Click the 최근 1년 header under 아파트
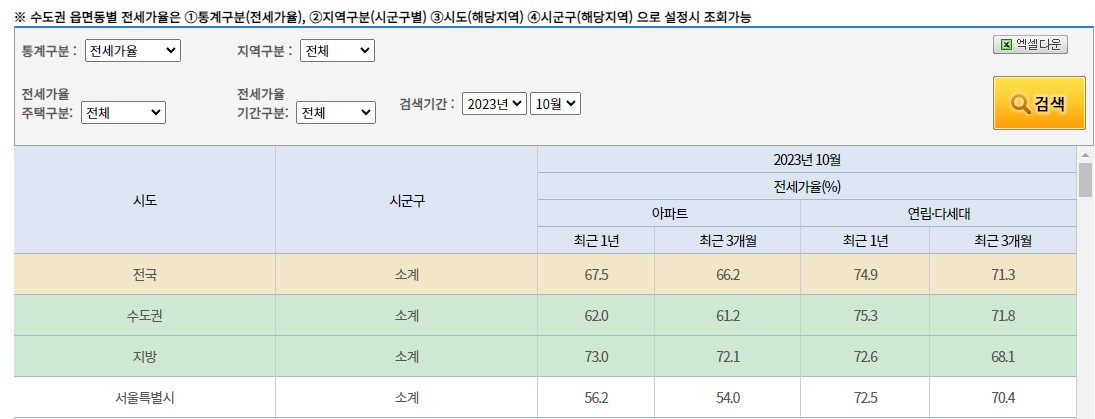1095x419 pixels. pos(596,240)
